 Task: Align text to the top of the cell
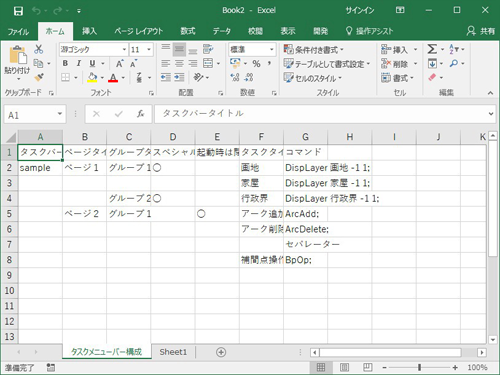[x=166, y=49]
